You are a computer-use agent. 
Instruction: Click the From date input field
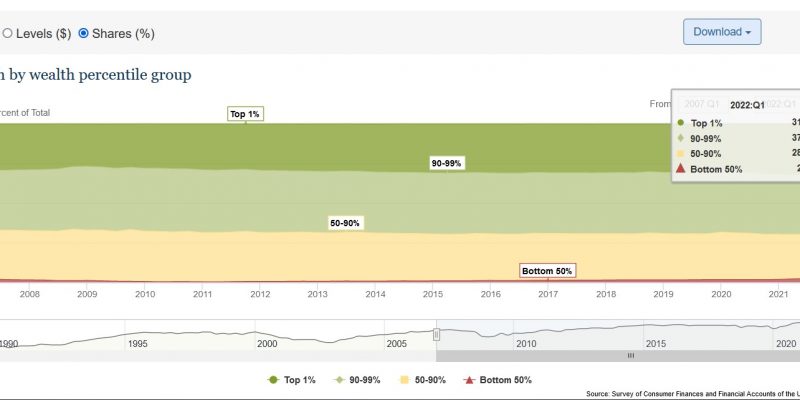699,103
